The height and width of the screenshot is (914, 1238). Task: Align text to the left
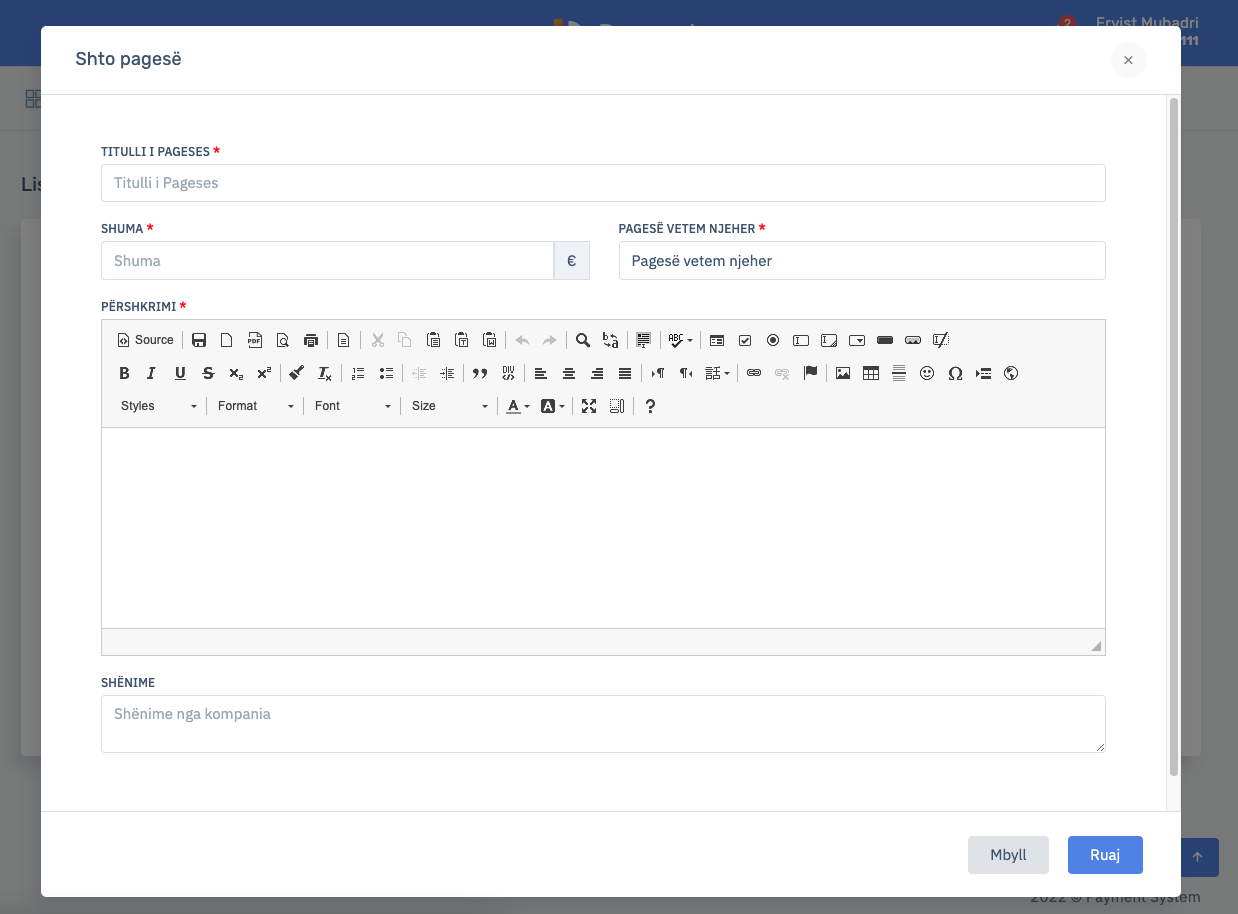coord(541,373)
